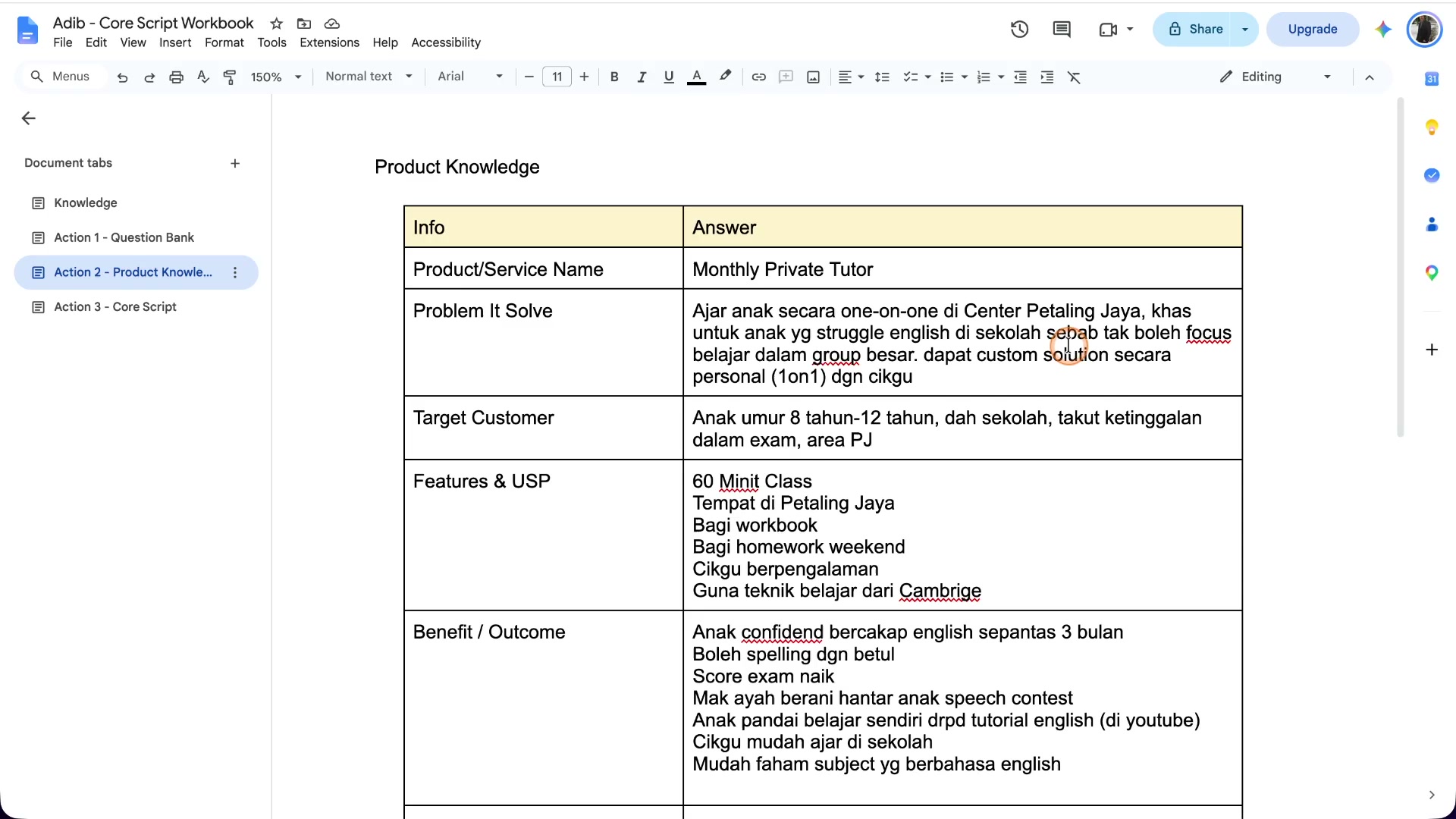This screenshot has width=1456, height=819.
Task: Open line and paragraph spacing menu
Action: pyautogui.click(x=882, y=77)
